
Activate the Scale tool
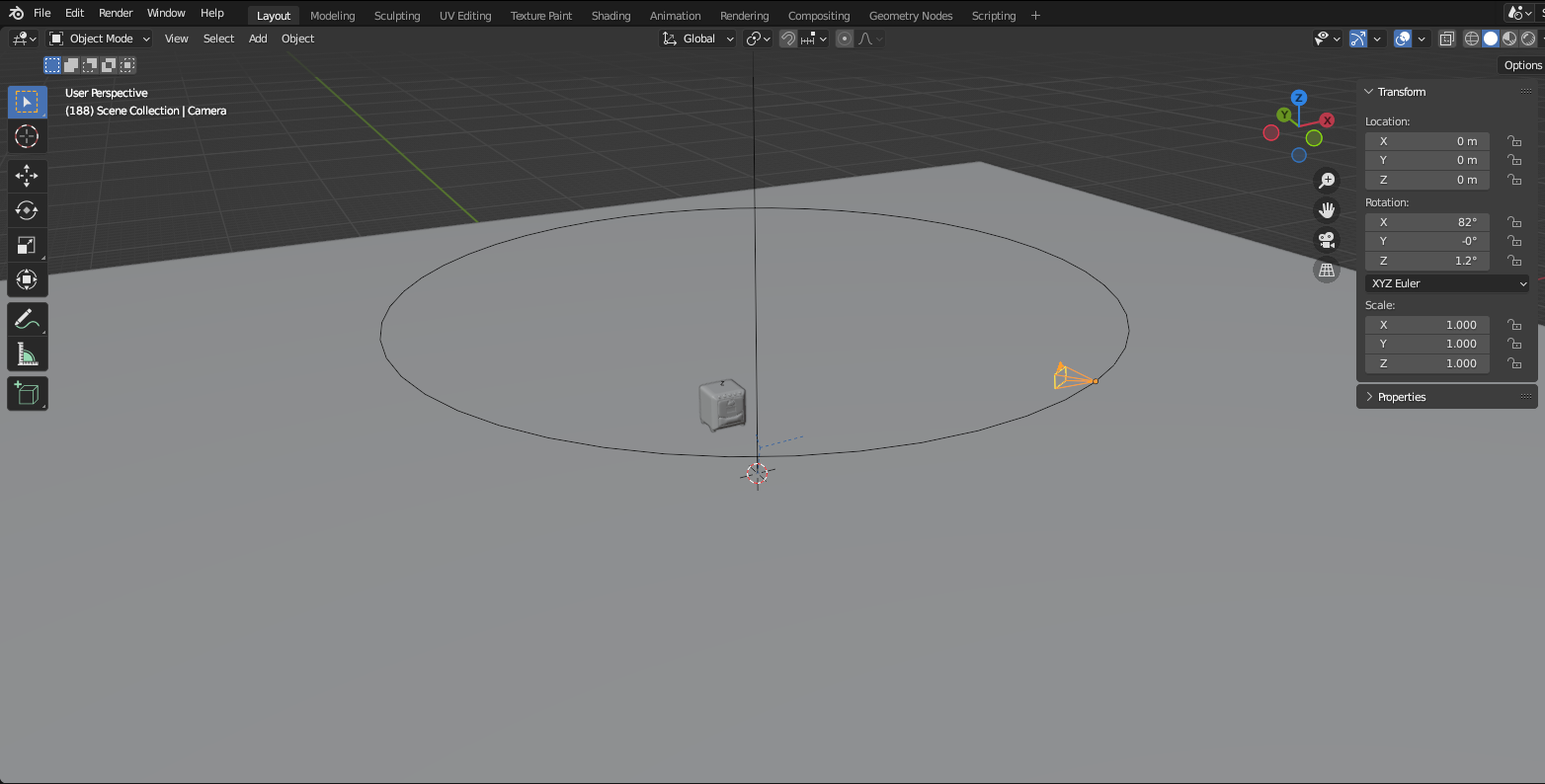coord(27,245)
